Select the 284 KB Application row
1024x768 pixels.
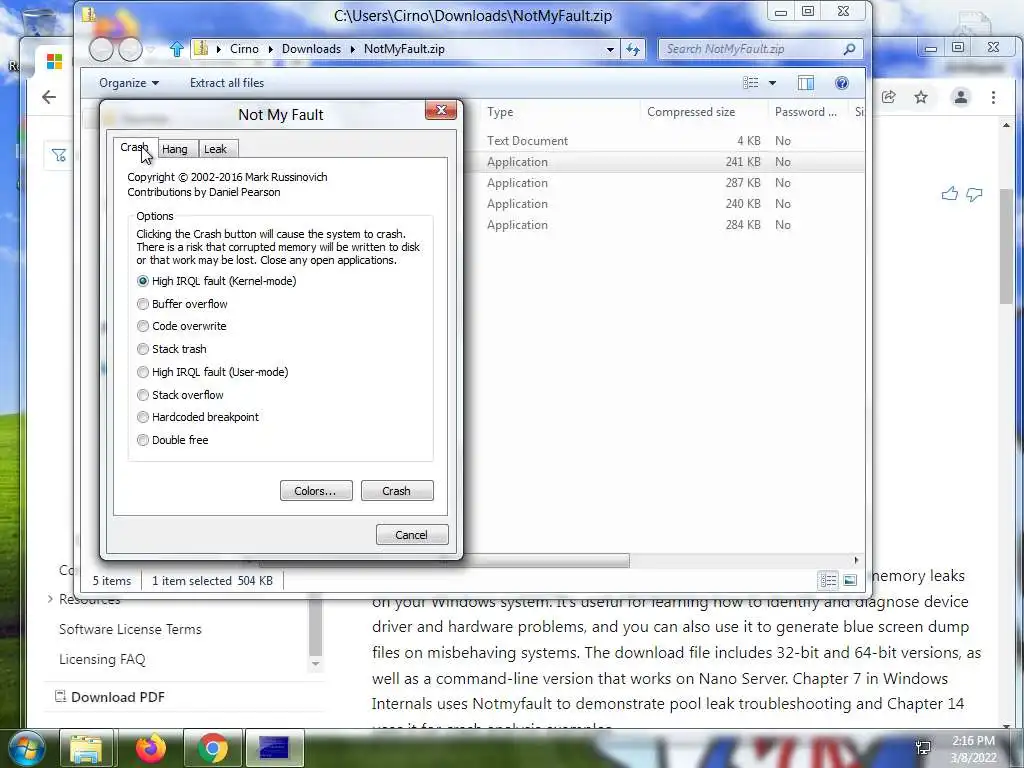666,225
